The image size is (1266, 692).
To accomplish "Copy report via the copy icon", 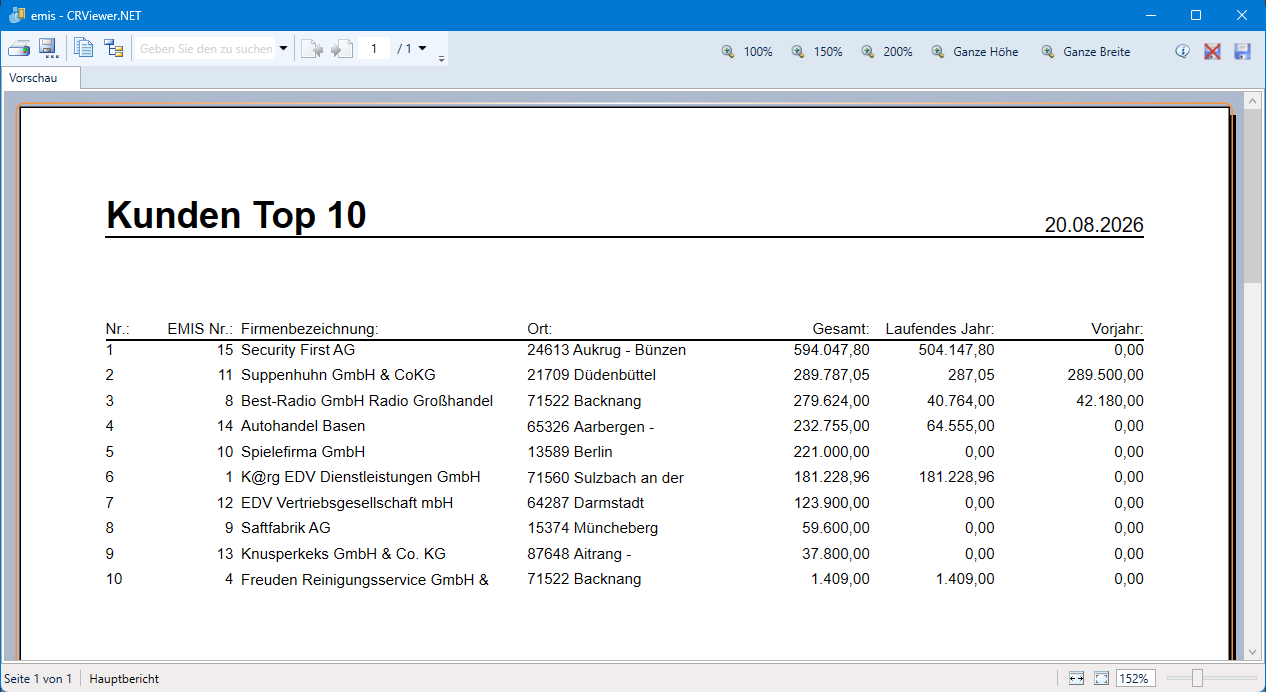I will (x=84, y=48).
